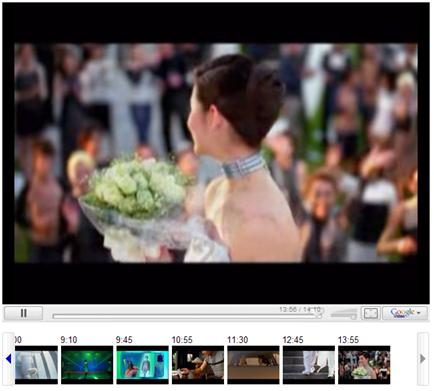Select the 13:55 bride bouquet thumbnail
This screenshot has width=434, height=391.
(x=364, y=365)
